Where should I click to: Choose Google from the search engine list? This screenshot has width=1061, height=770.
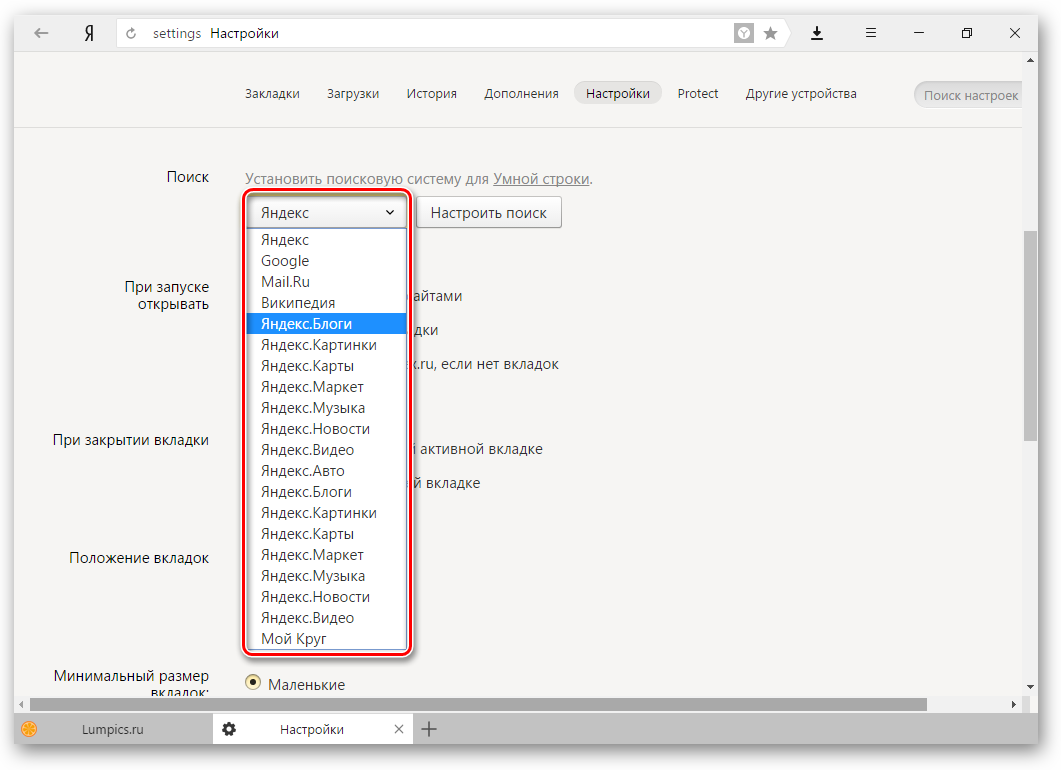click(285, 261)
